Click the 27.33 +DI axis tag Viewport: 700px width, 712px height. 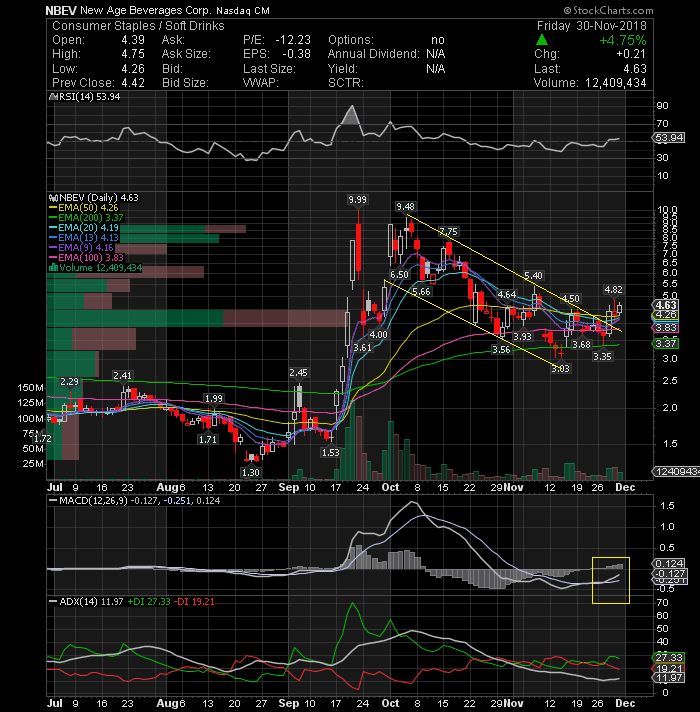669,658
